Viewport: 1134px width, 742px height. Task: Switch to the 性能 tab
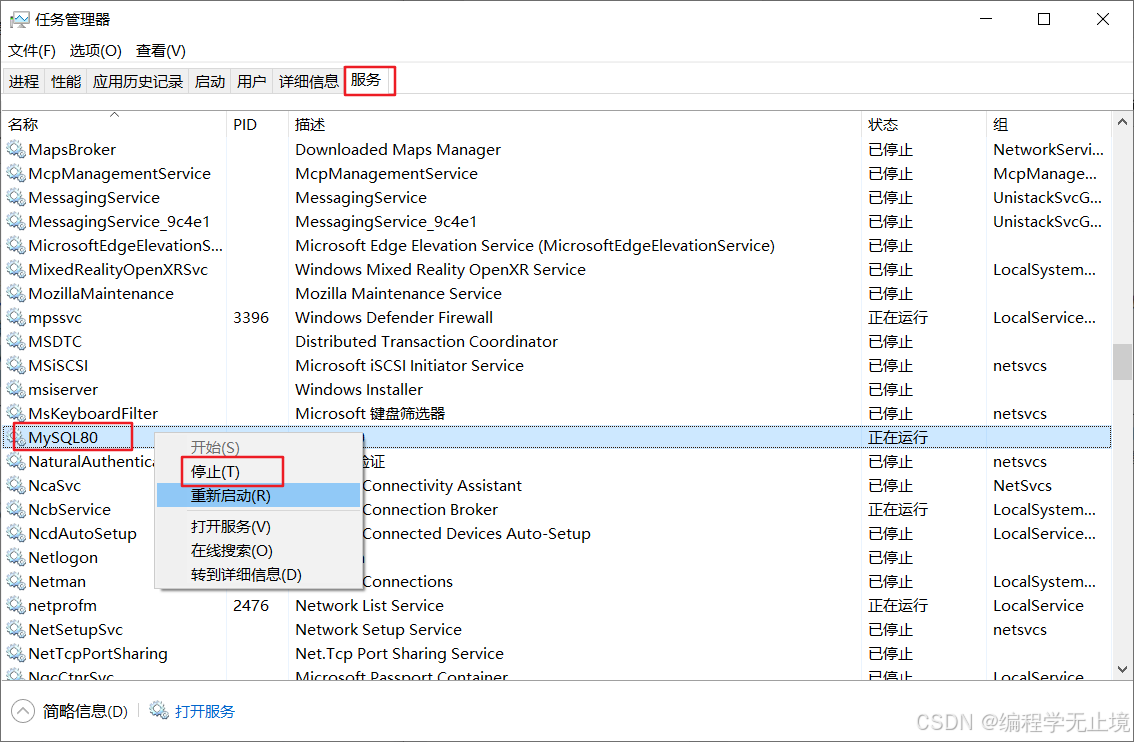(x=66, y=82)
